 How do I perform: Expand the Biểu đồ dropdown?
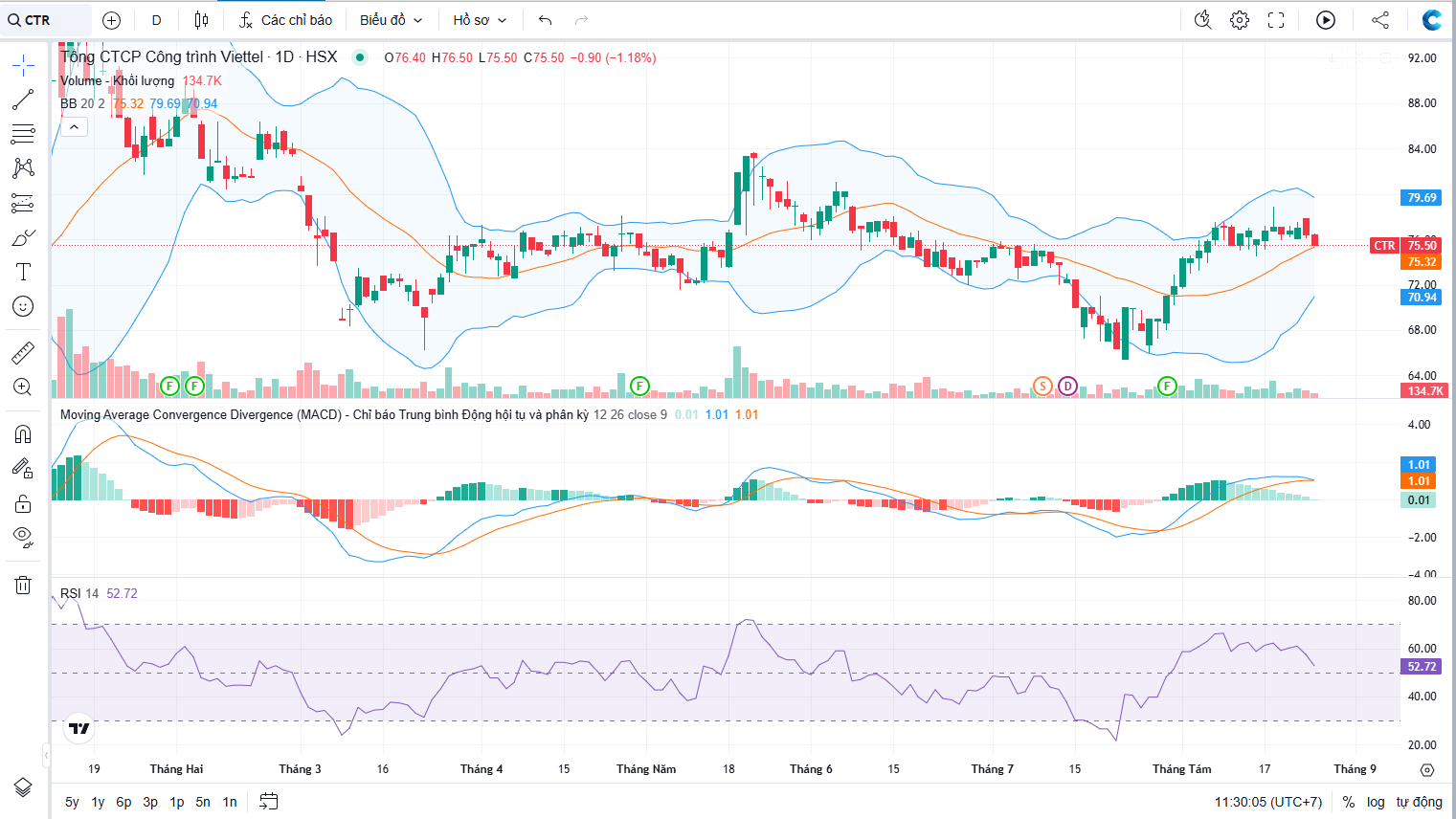391,20
